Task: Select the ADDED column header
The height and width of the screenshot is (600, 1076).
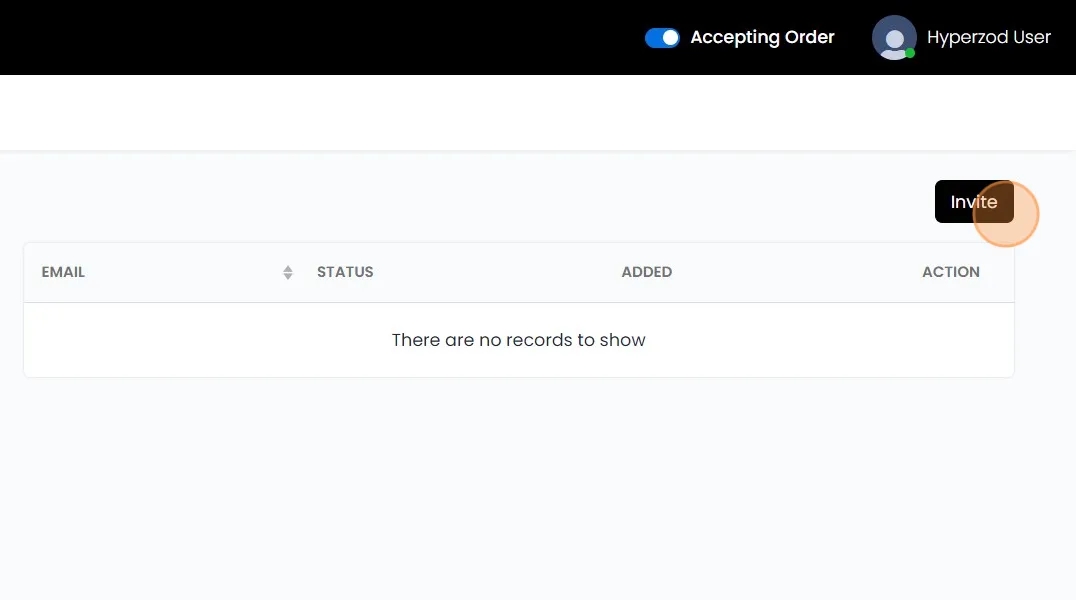Action: click(x=646, y=272)
